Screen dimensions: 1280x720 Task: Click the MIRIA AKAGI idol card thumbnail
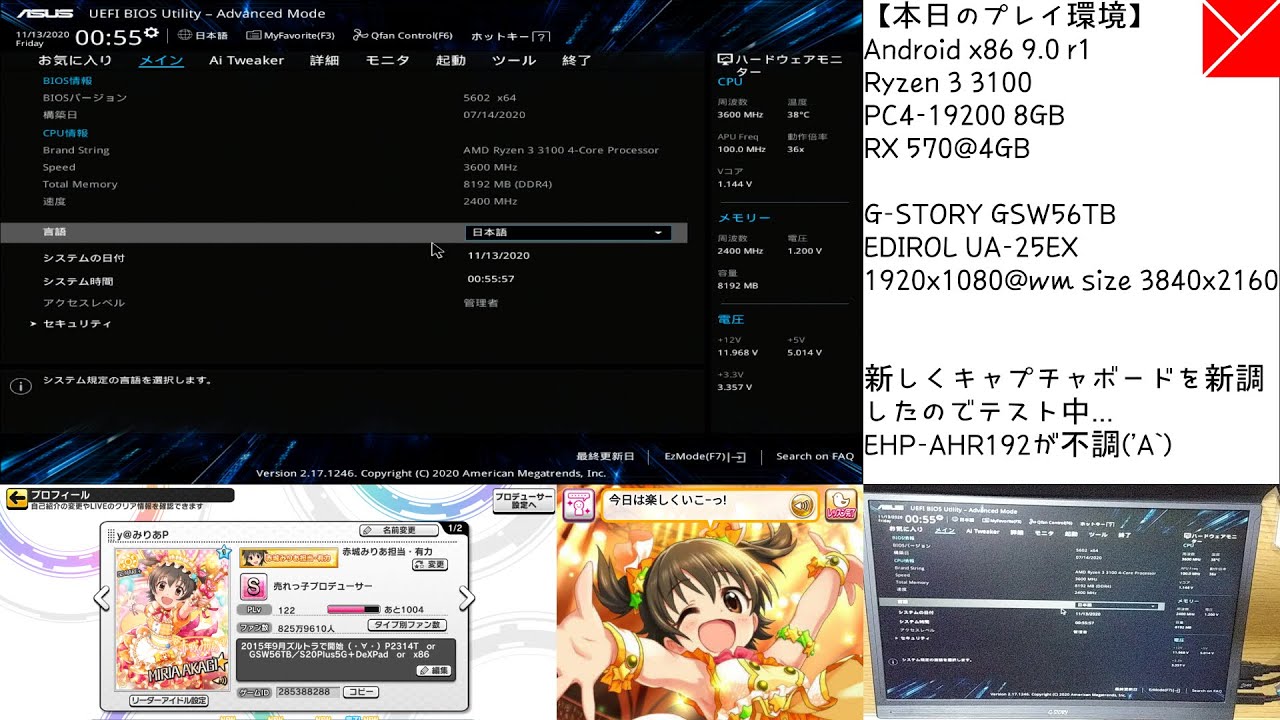[172, 618]
